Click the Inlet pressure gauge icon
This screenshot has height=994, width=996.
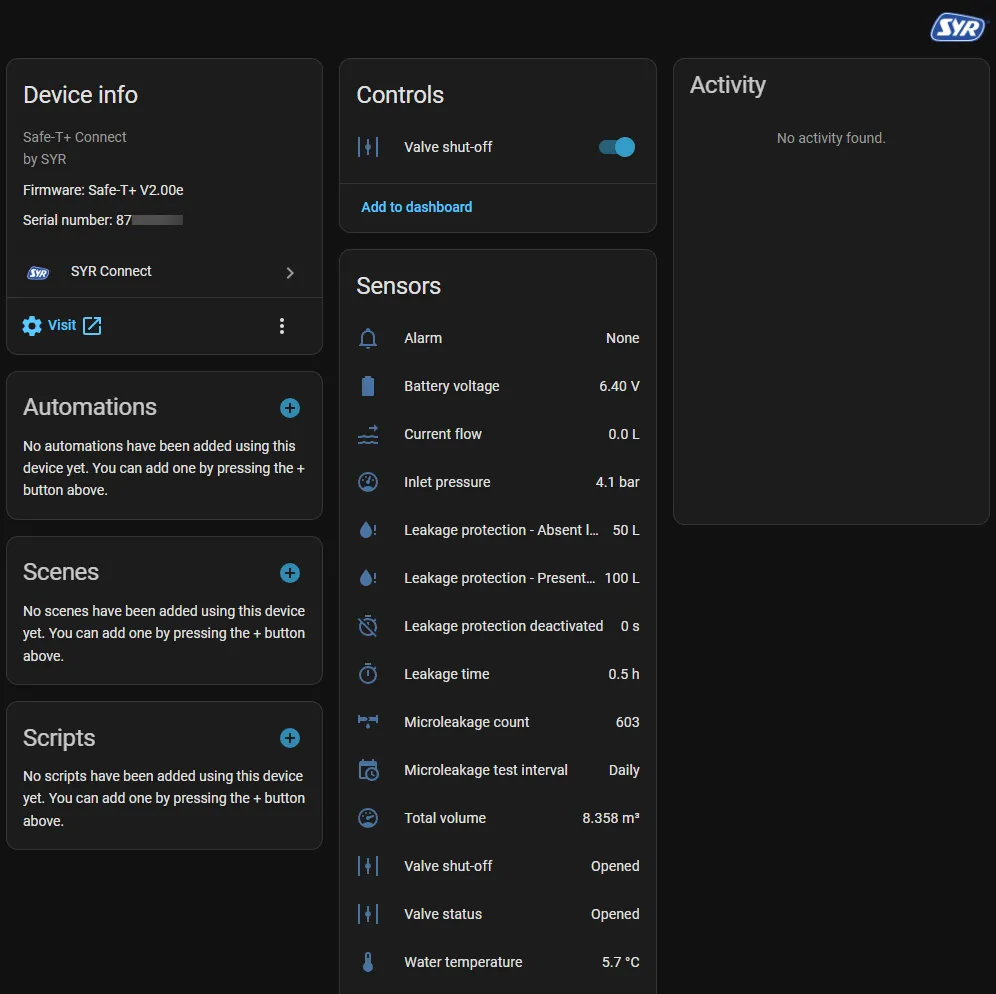pyautogui.click(x=368, y=482)
